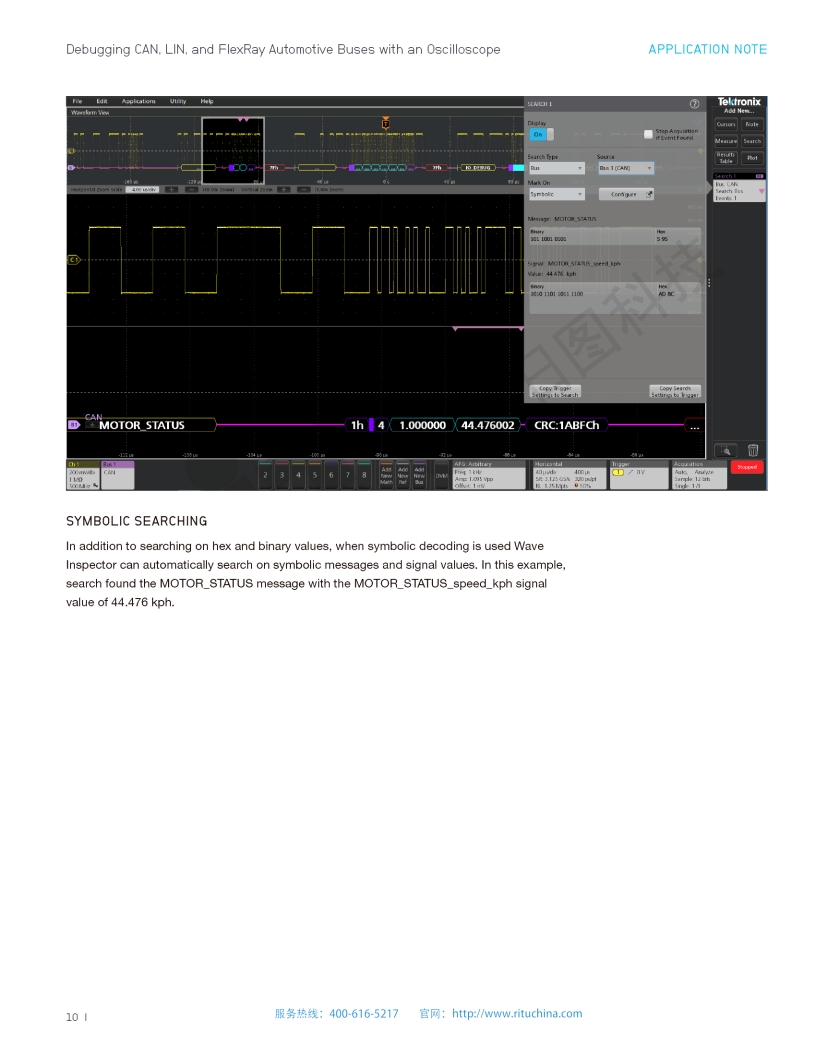Check Stop Acquisition if Event Found
The height and width of the screenshot is (1056, 816).
point(648,133)
